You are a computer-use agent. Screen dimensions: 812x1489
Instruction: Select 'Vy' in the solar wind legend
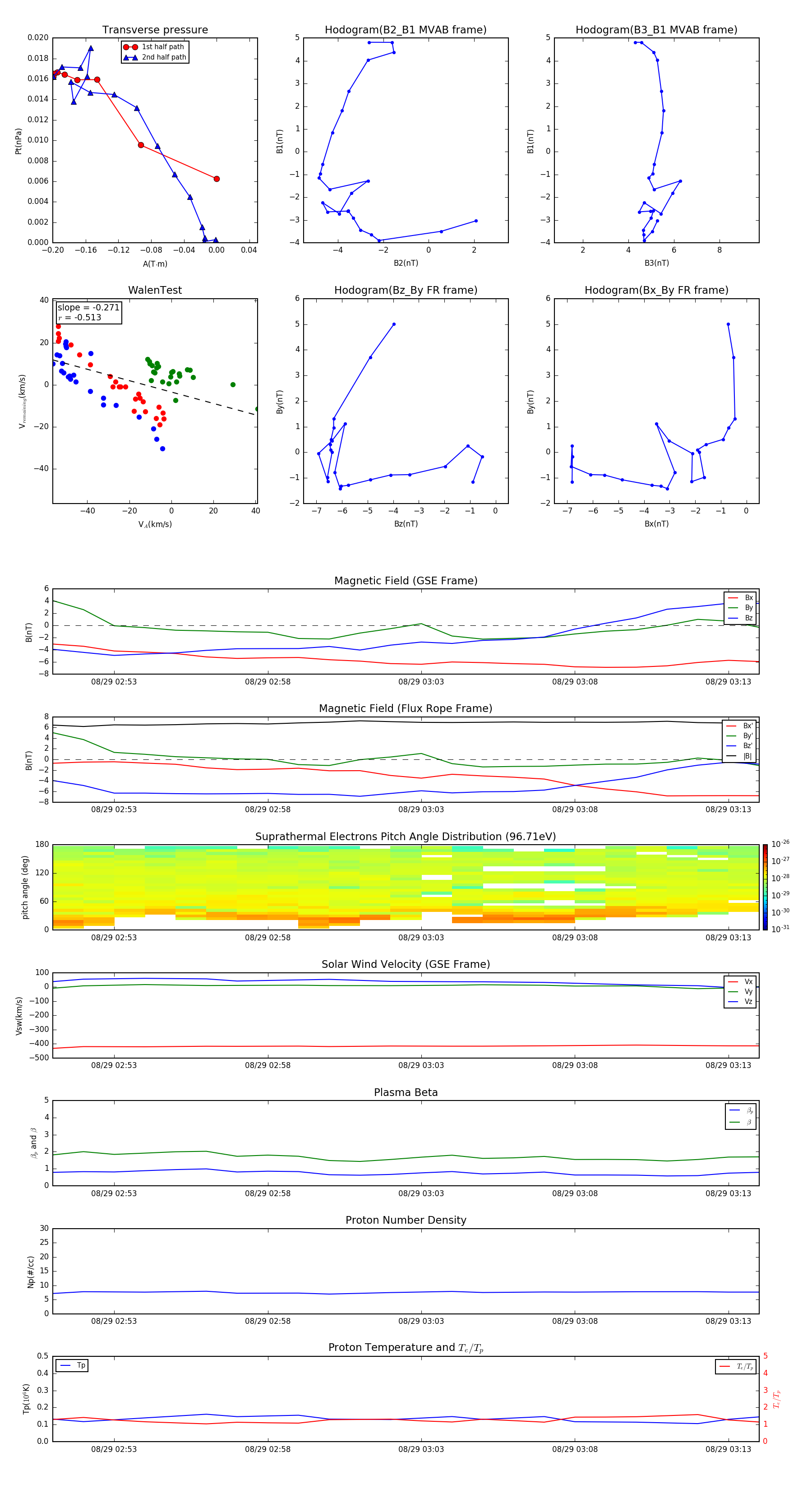740,991
